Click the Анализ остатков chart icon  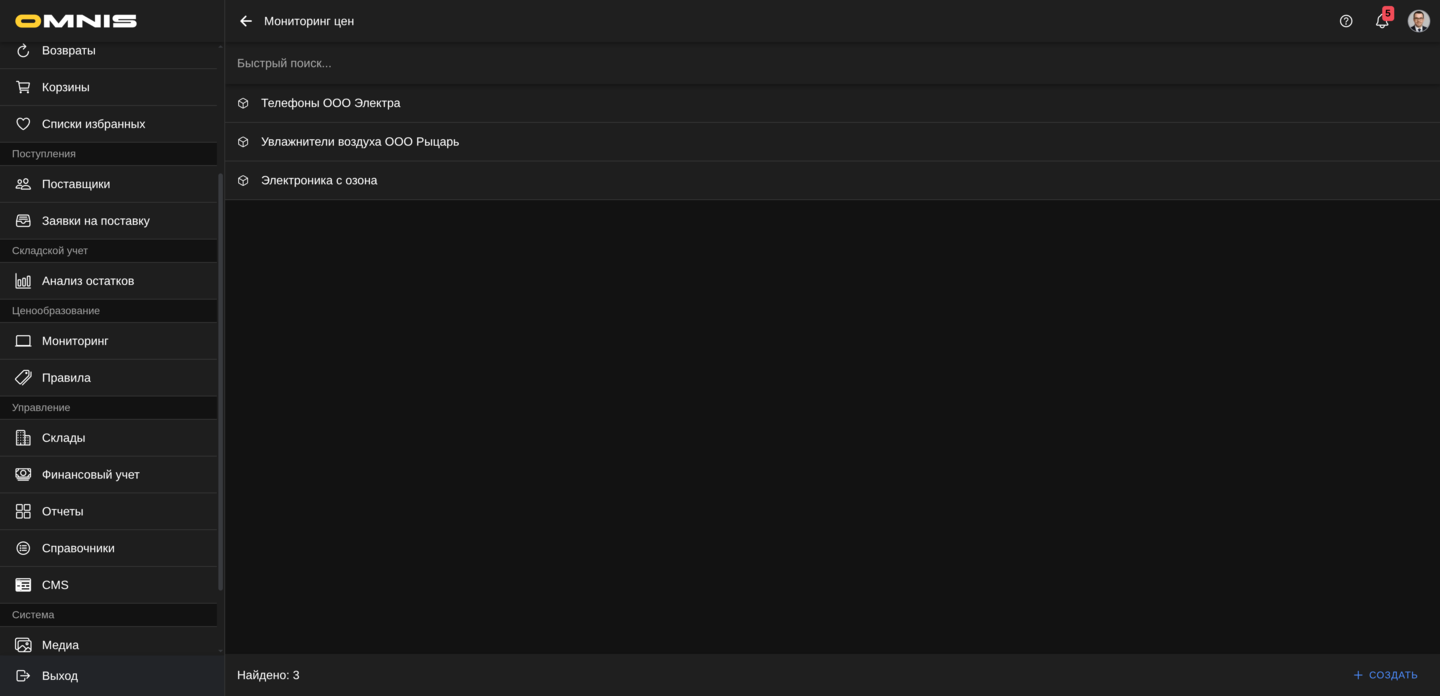point(23,281)
